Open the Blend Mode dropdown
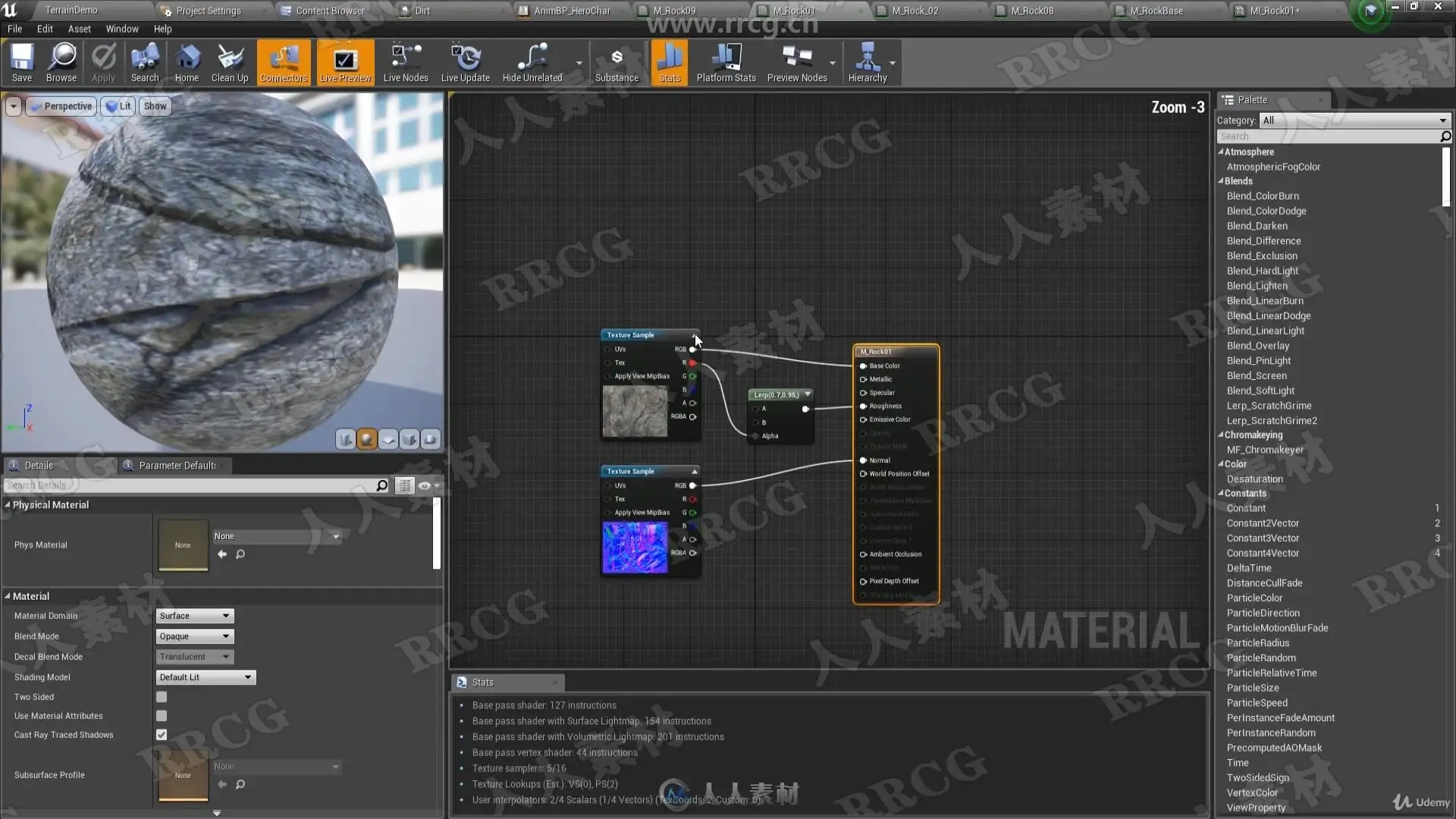The image size is (1456, 819). (x=195, y=636)
